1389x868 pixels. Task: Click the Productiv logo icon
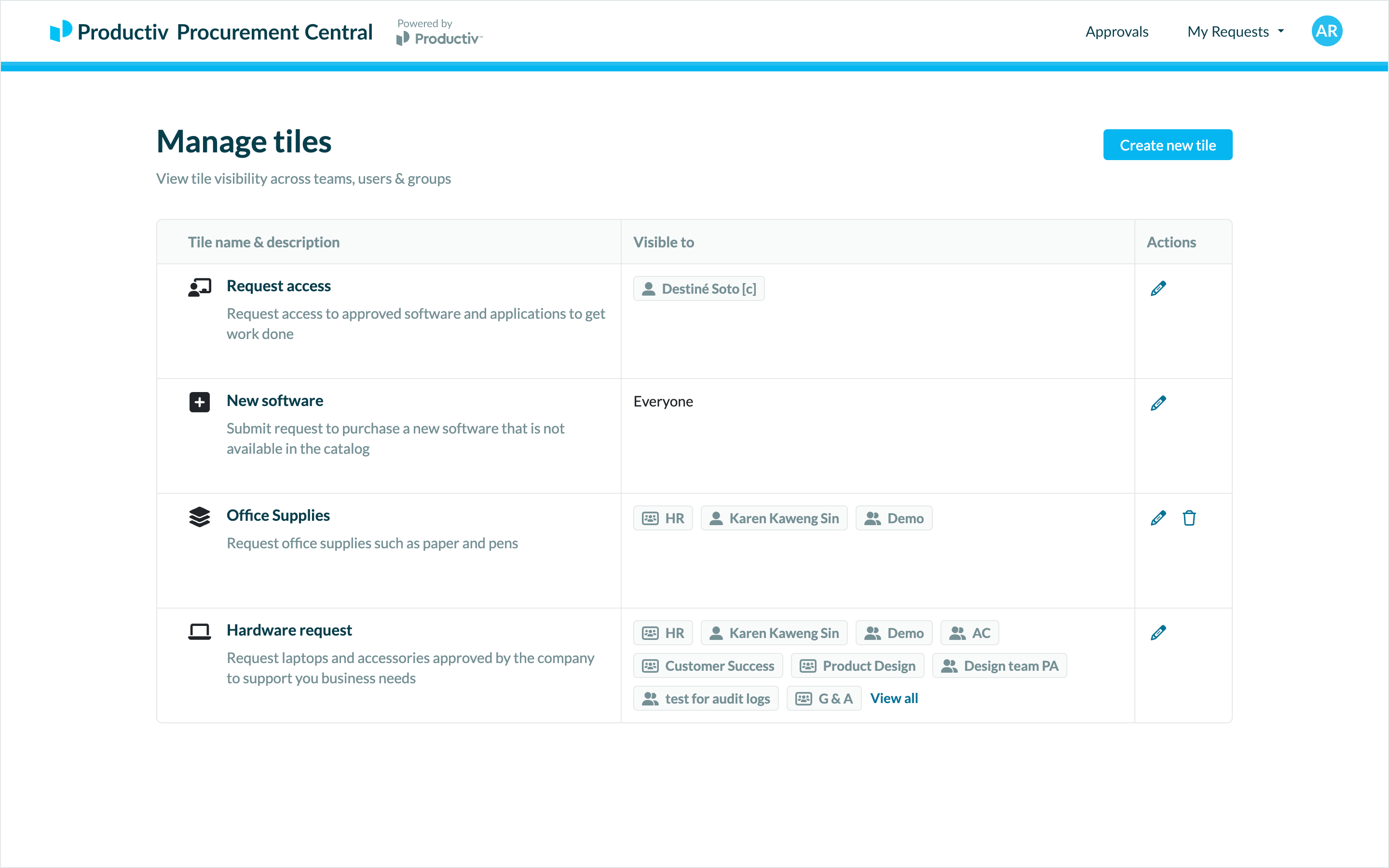[61, 31]
